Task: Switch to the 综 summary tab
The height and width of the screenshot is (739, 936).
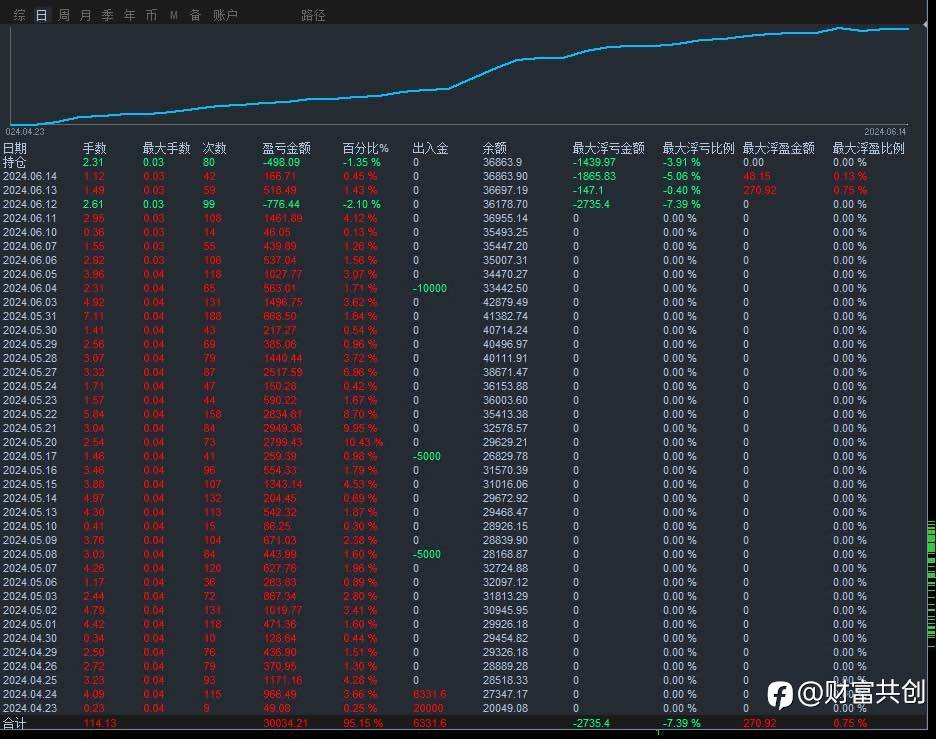Action: 20,15
